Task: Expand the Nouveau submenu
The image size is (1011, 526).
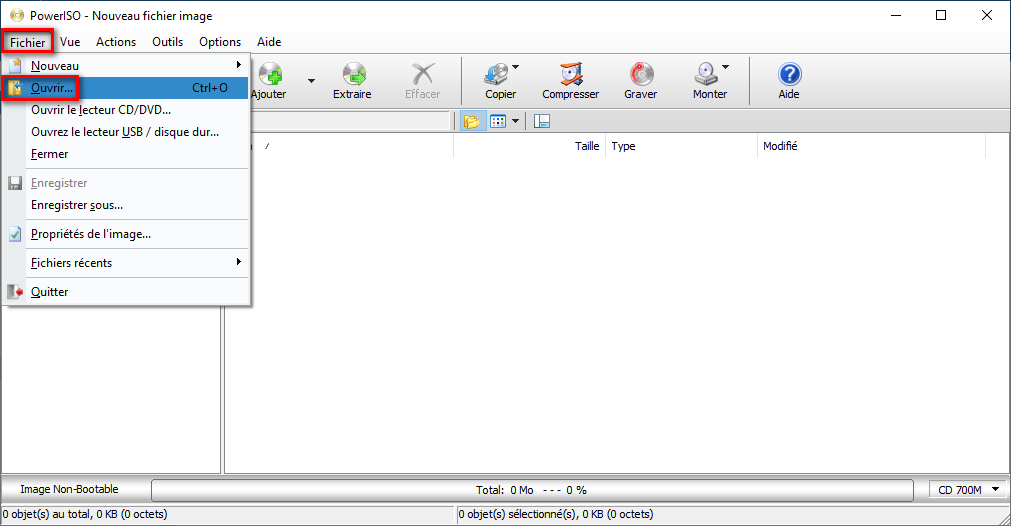Action: (x=137, y=66)
